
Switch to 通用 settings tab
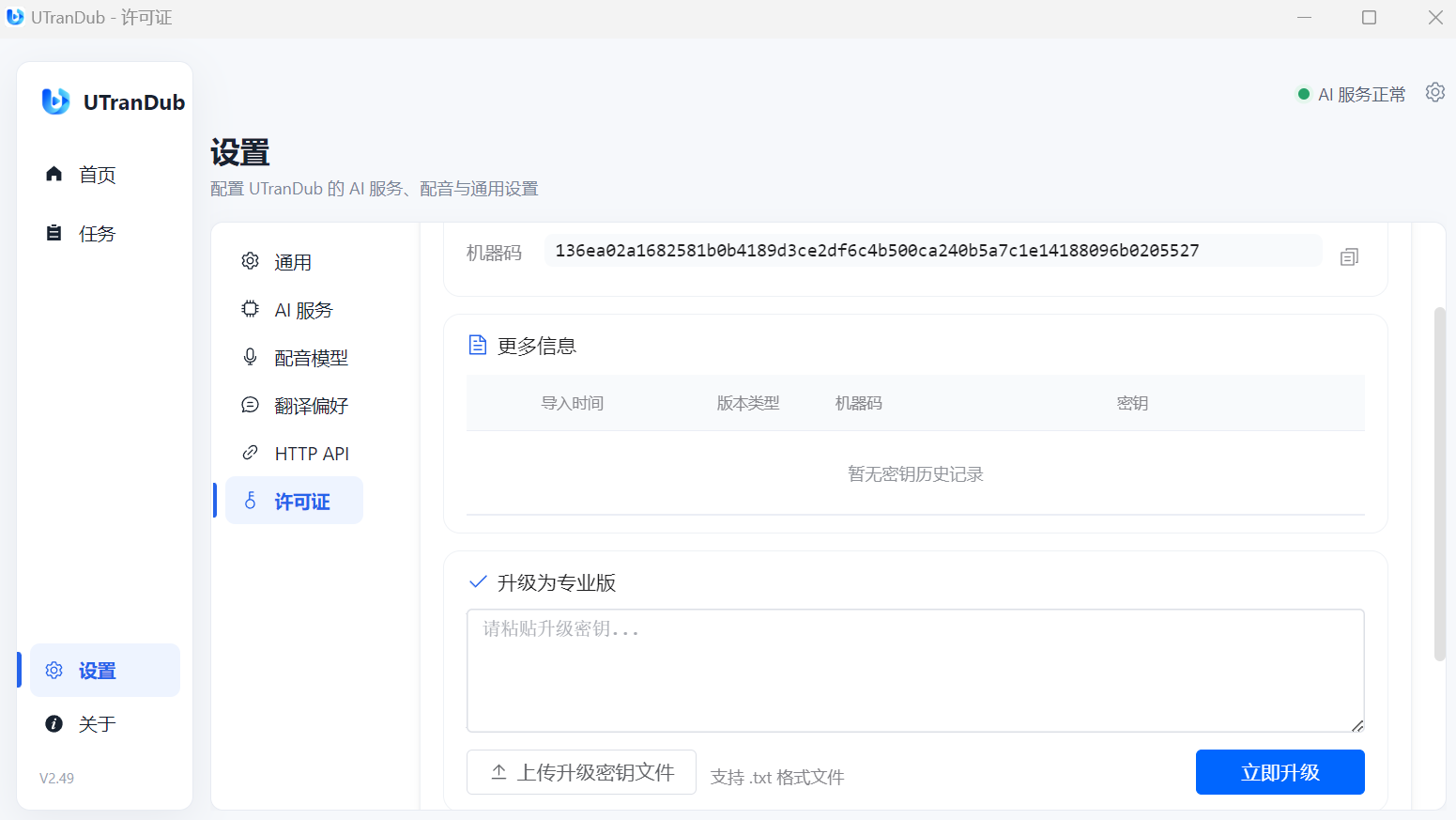(x=294, y=261)
